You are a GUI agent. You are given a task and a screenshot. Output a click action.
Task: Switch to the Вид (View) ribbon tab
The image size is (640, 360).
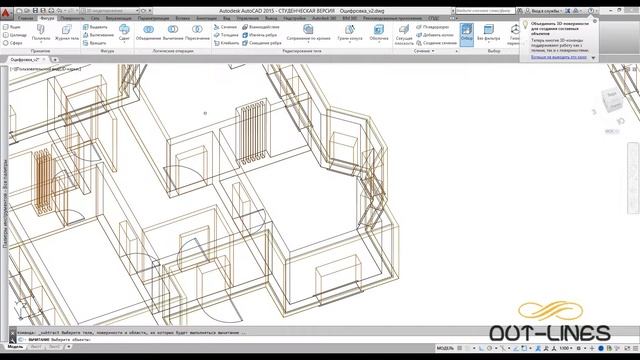(x=227, y=18)
